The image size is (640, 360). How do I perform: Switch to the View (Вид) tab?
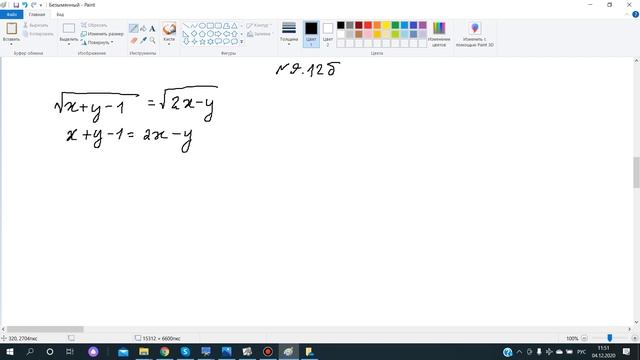tap(60, 14)
